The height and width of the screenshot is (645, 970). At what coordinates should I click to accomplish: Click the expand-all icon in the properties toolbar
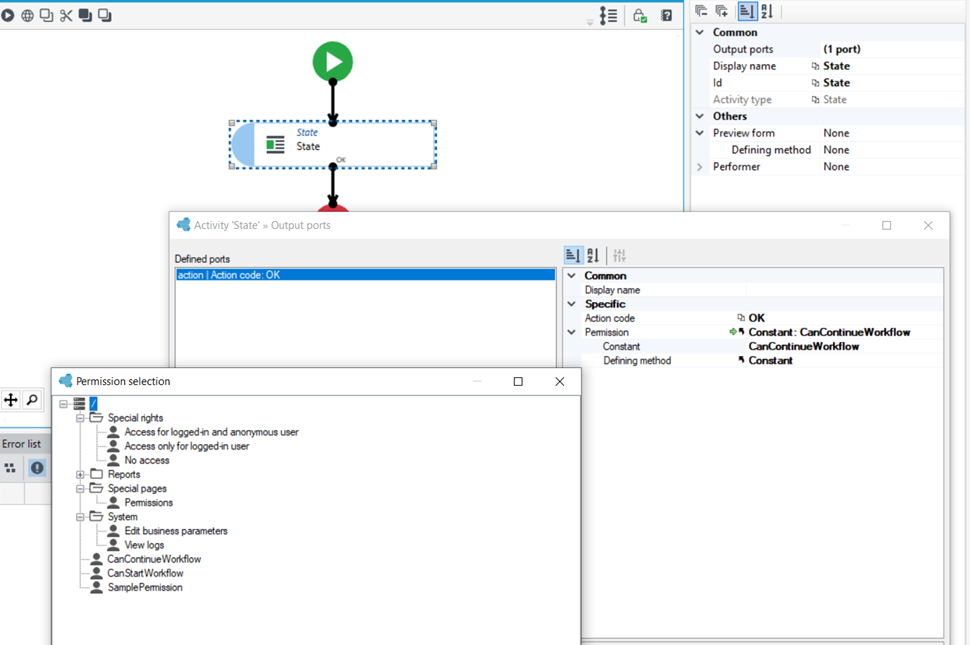tap(721, 11)
